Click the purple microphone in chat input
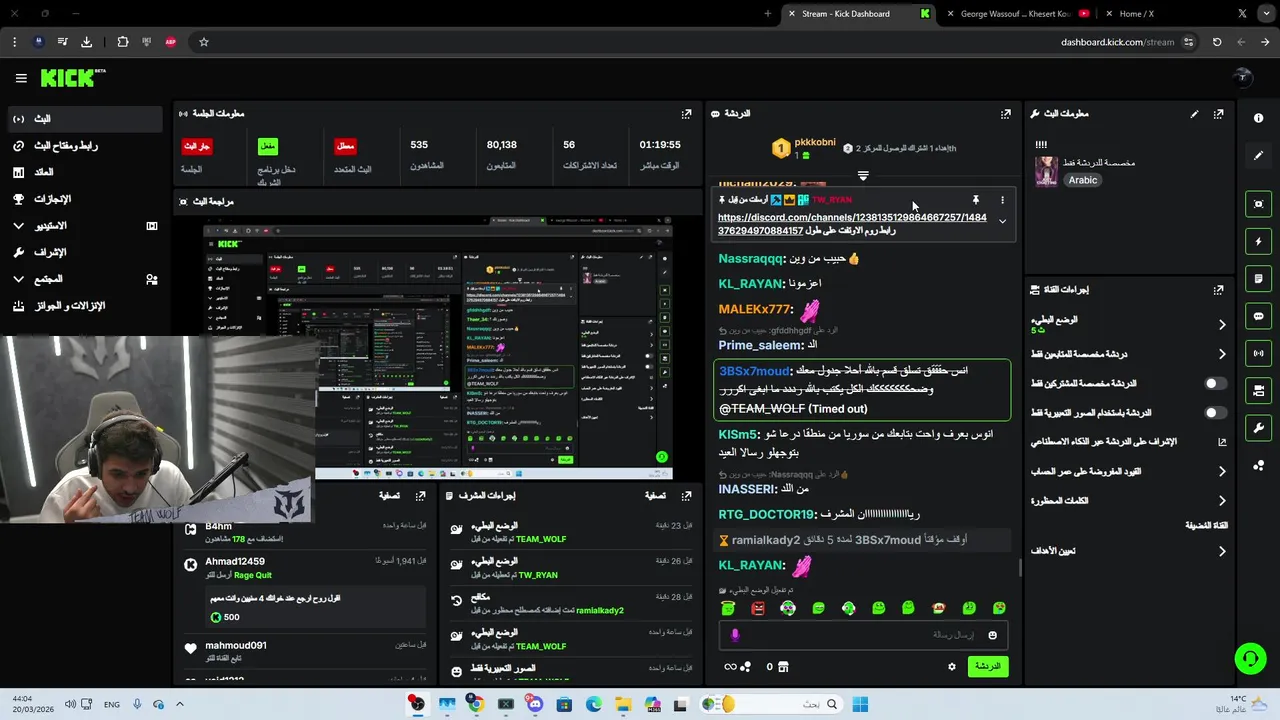Viewport: 1280px width, 720px height. pyautogui.click(x=735, y=635)
